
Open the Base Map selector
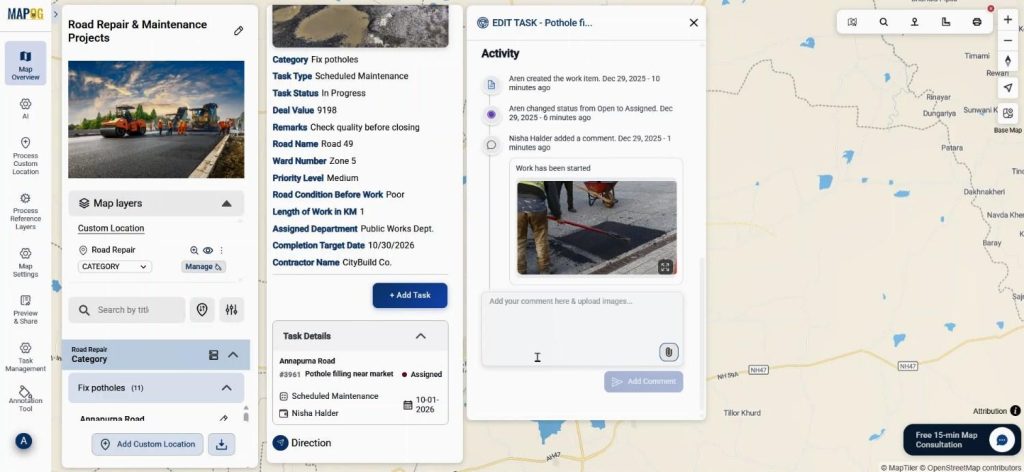click(x=1008, y=114)
